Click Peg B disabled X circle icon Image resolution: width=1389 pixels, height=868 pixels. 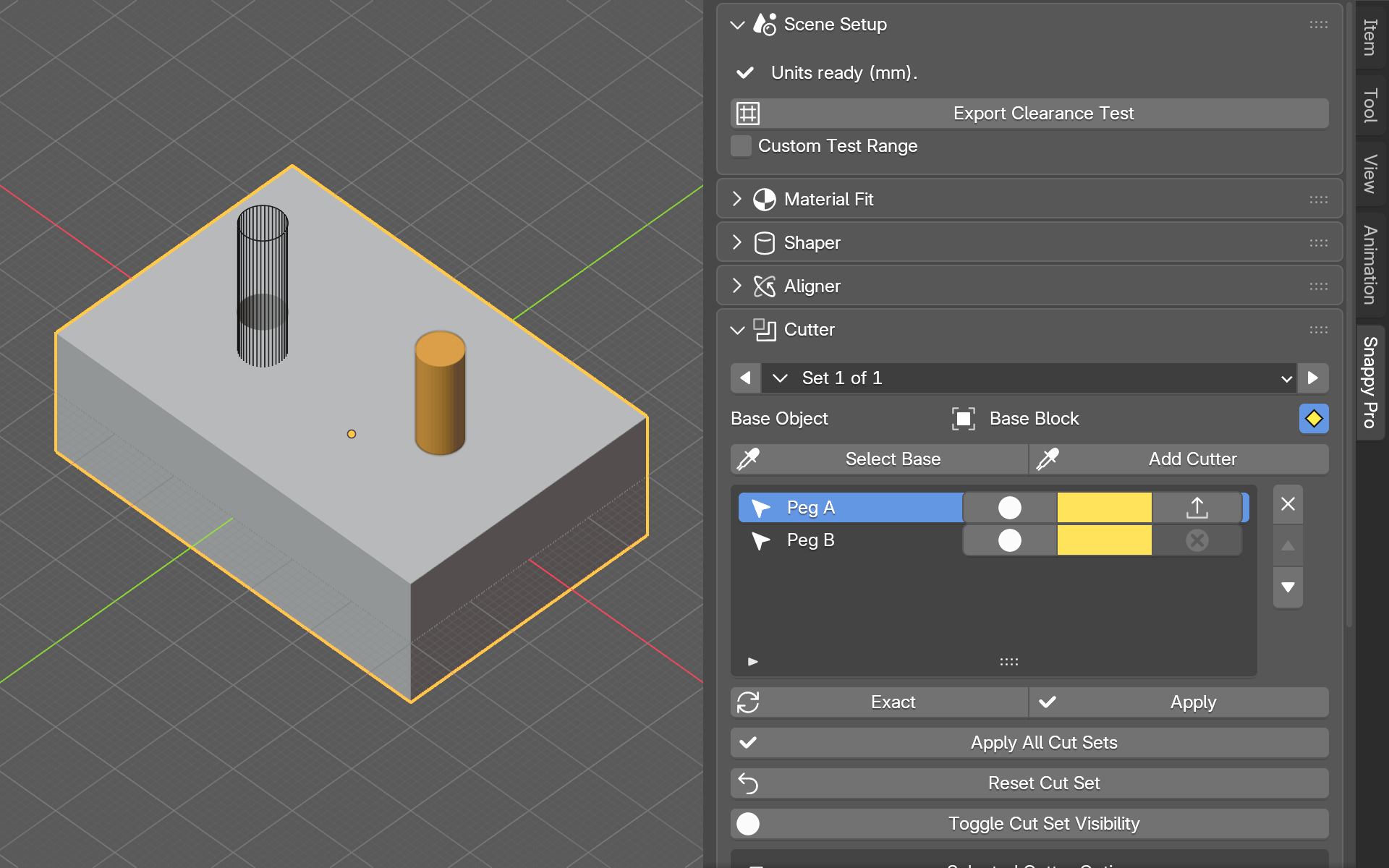tap(1197, 540)
